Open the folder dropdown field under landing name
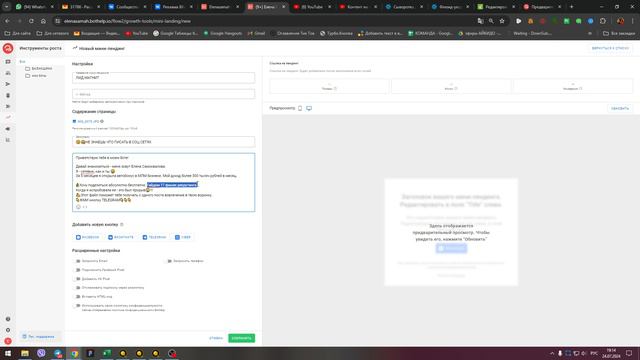The width and height of the screenshot is (640, 360). (x=163, y=94)
